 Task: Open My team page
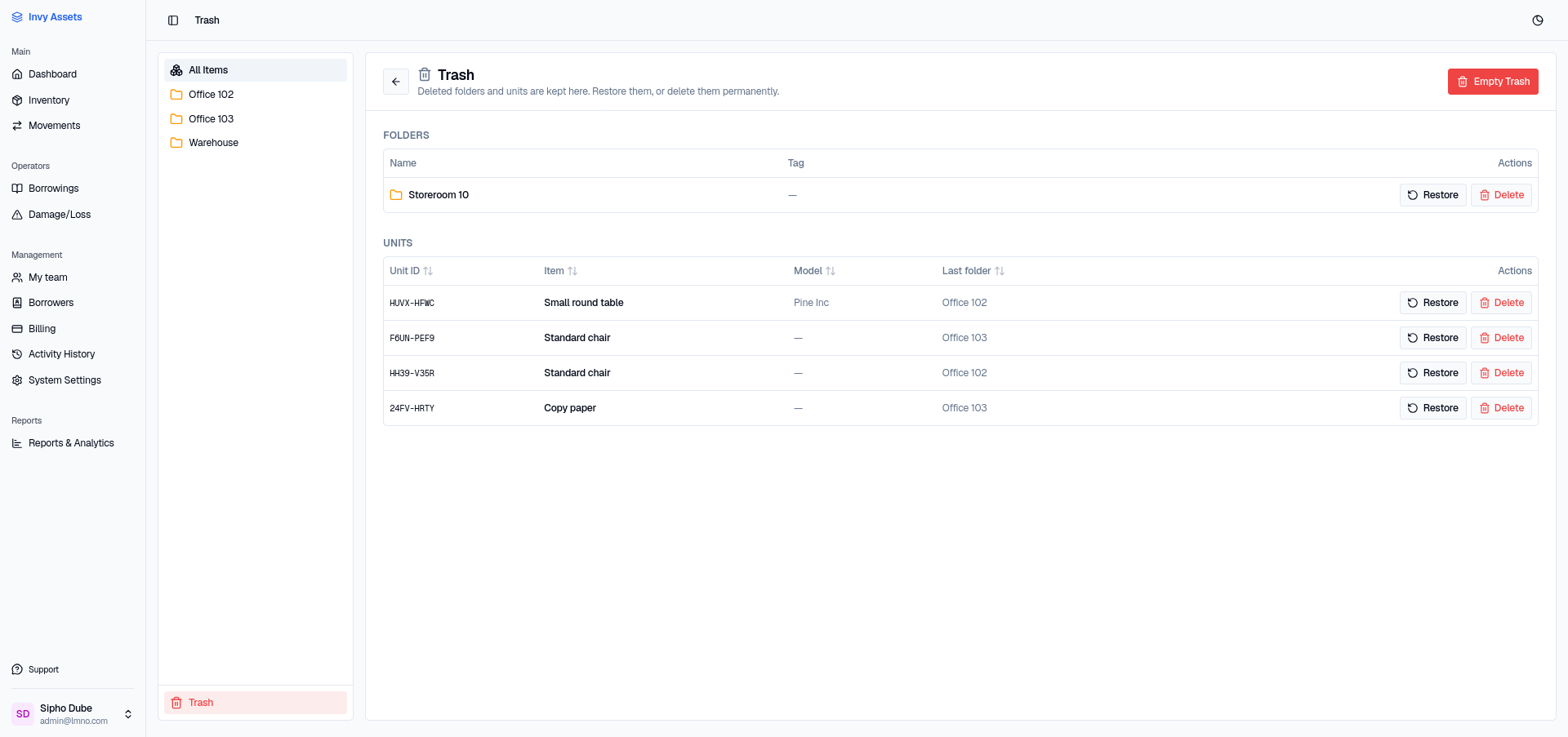tap(73, 277)
